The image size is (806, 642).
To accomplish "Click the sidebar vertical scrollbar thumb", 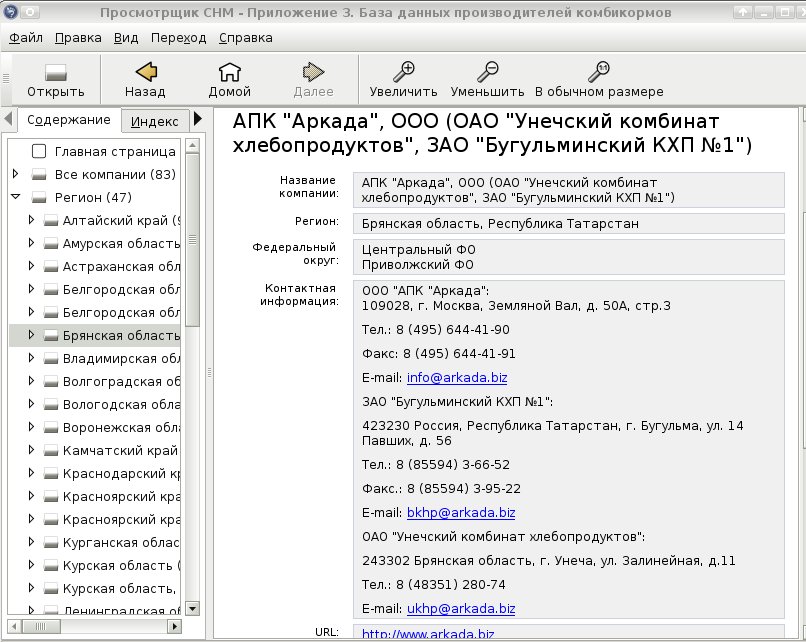I will [x=193, y=240].
